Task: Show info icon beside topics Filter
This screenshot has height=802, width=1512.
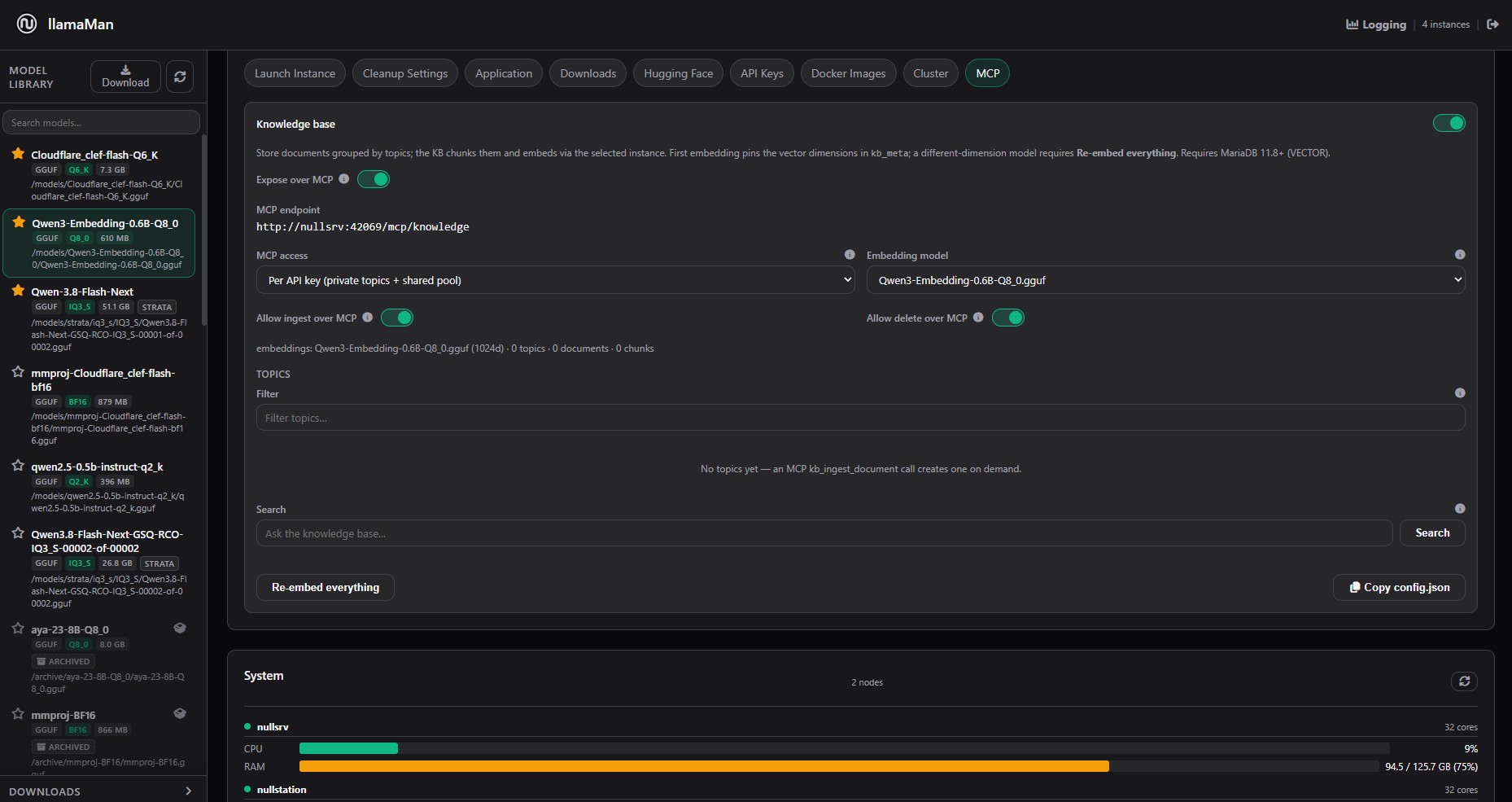Action: pos(1460,392)
